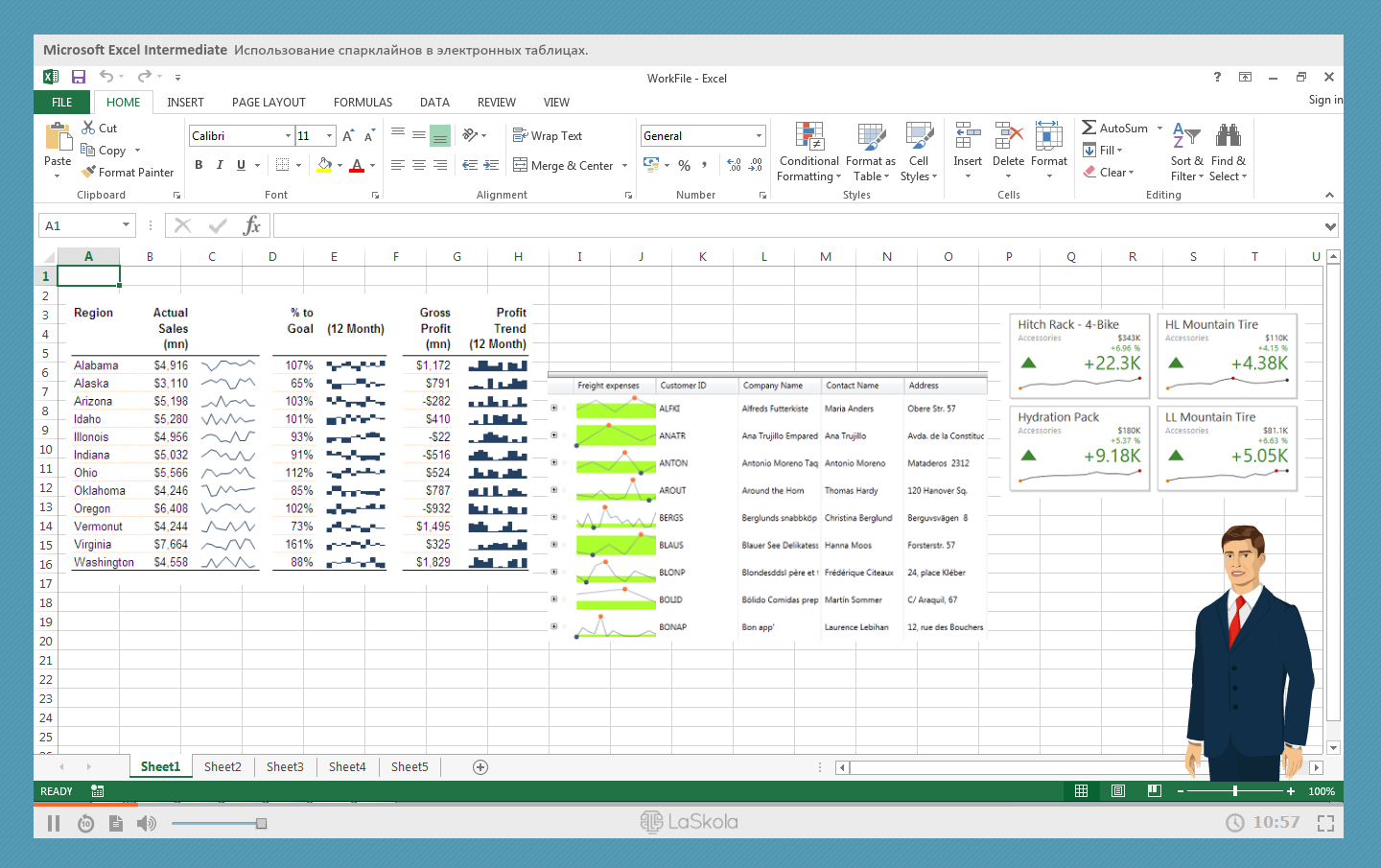
Task: Click the Find & Select binoculars icon
Action: coord(1228,137)
